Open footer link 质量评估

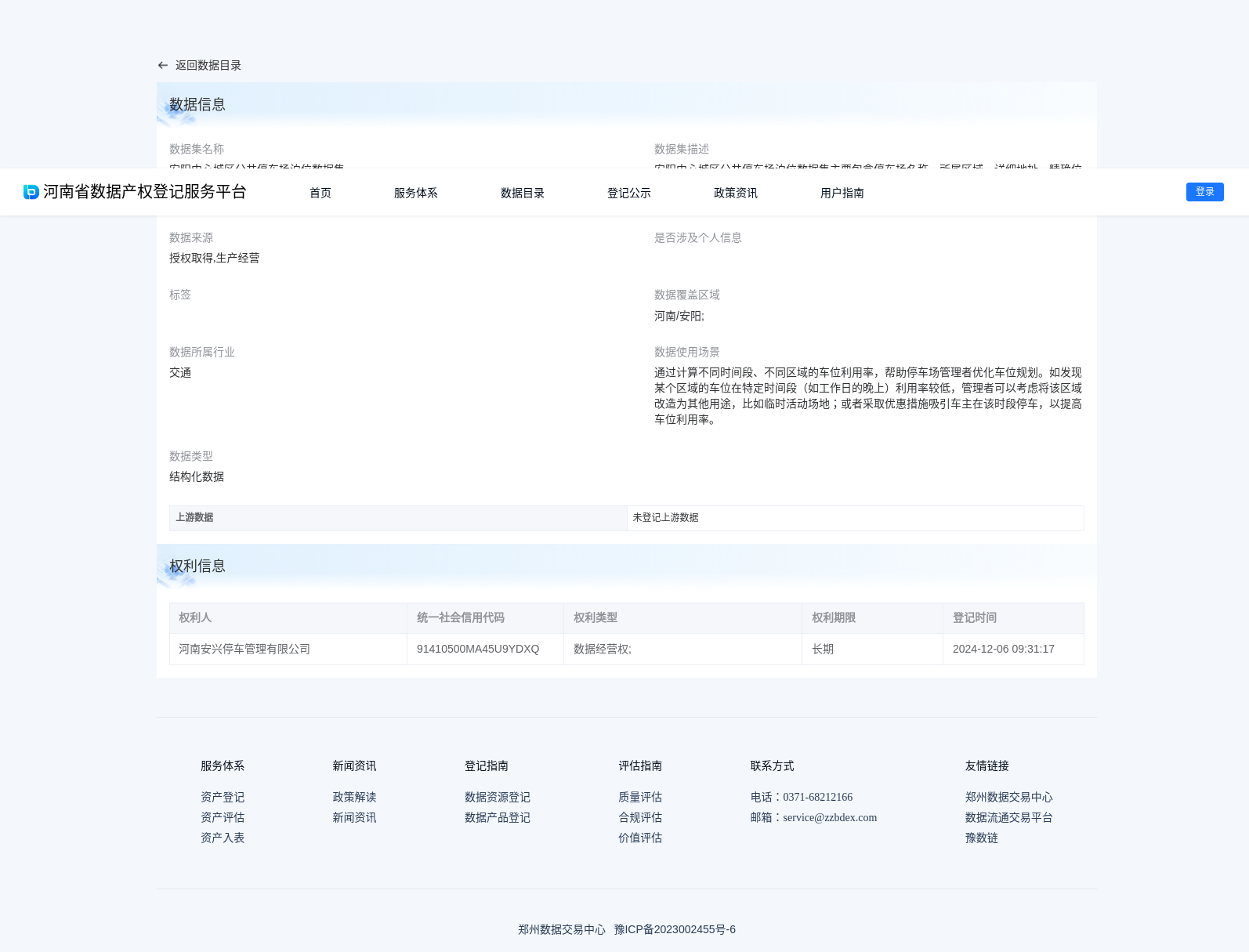coord(640,797)
